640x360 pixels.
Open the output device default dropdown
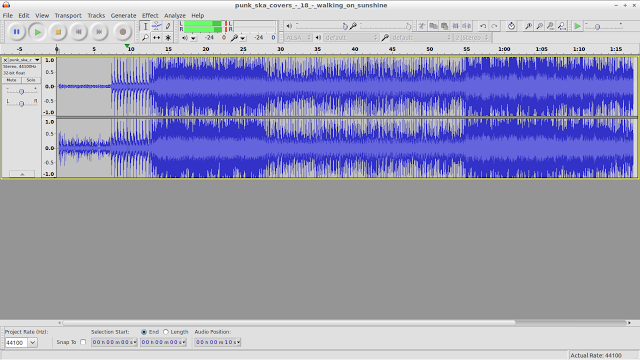point(351,38)
